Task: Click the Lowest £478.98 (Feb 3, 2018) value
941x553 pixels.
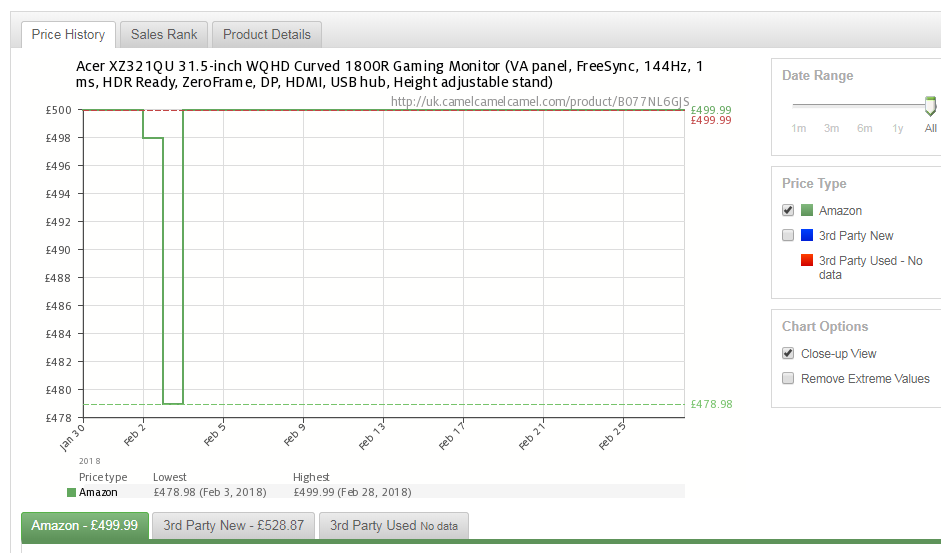Action: (210, 492)
